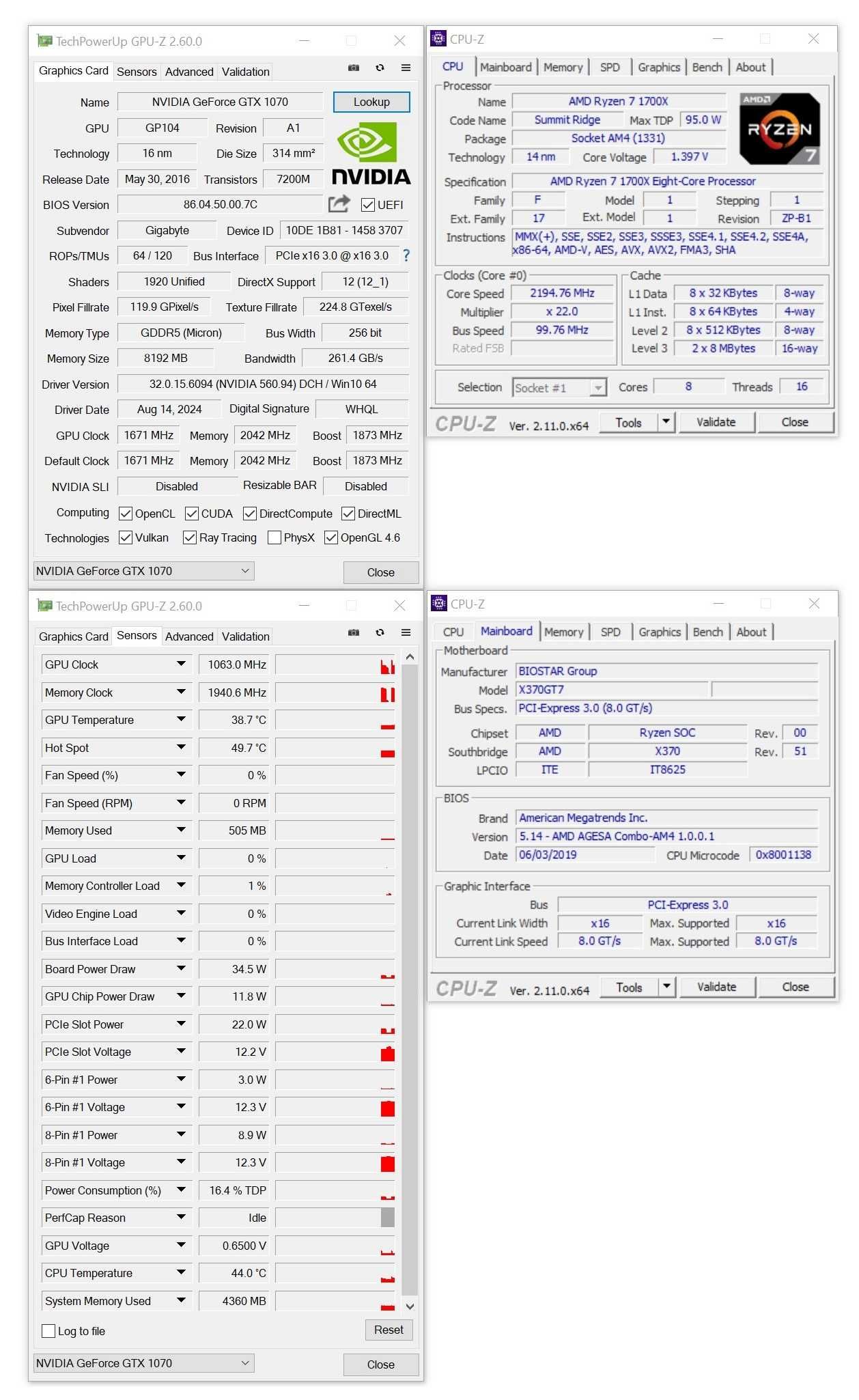Image resolution: width=859 pixels, height=1400 pixels.
Task: Click the scroll down arrow in the sensors list
Action: [409, 1306]
